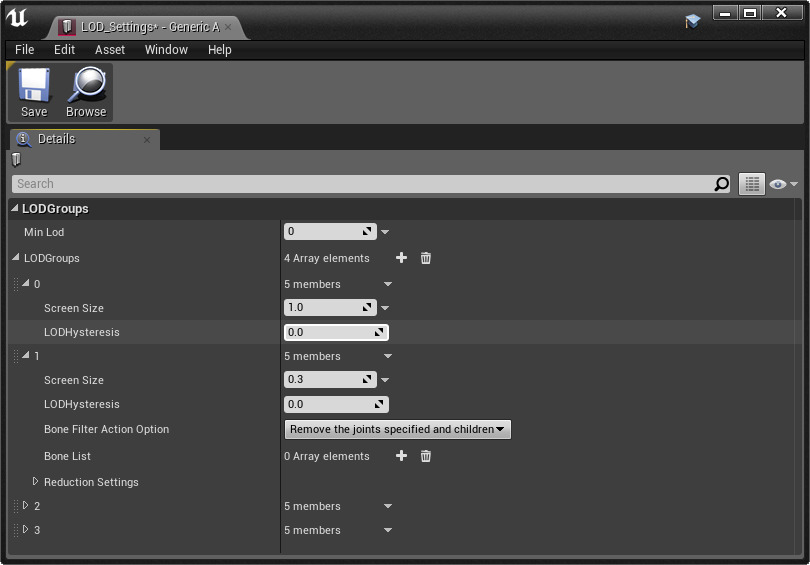Grab the drag handle of element 3
The image size is (810, 565).
click(x=16, y=530)
